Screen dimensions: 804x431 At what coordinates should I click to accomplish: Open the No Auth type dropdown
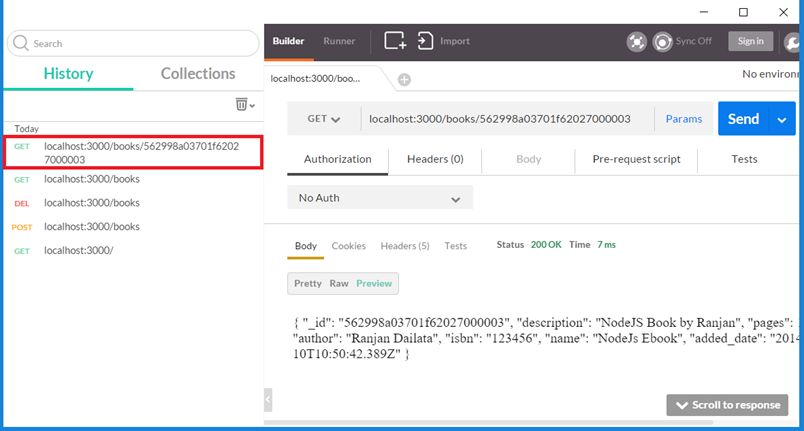click(x=379, y=198)
